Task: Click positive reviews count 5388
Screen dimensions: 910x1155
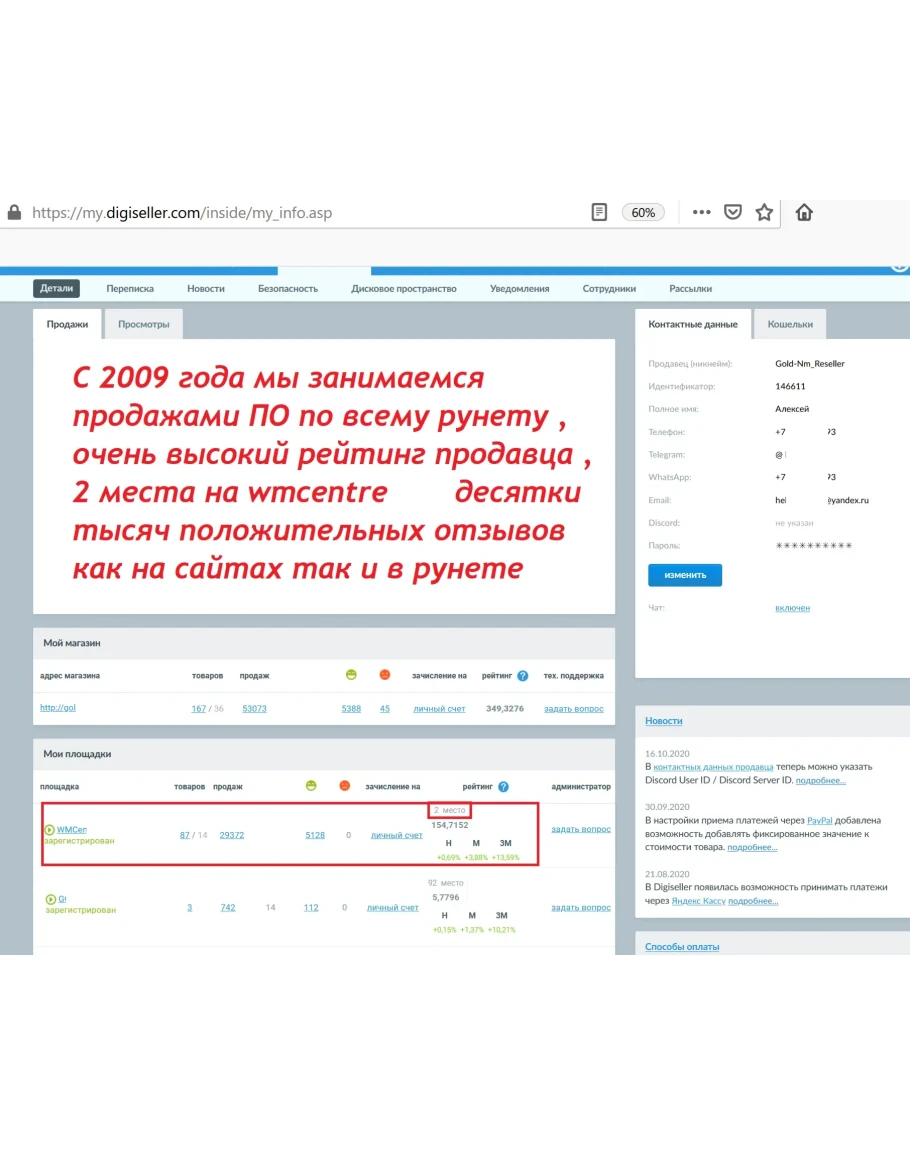Action: pos(350,708)
